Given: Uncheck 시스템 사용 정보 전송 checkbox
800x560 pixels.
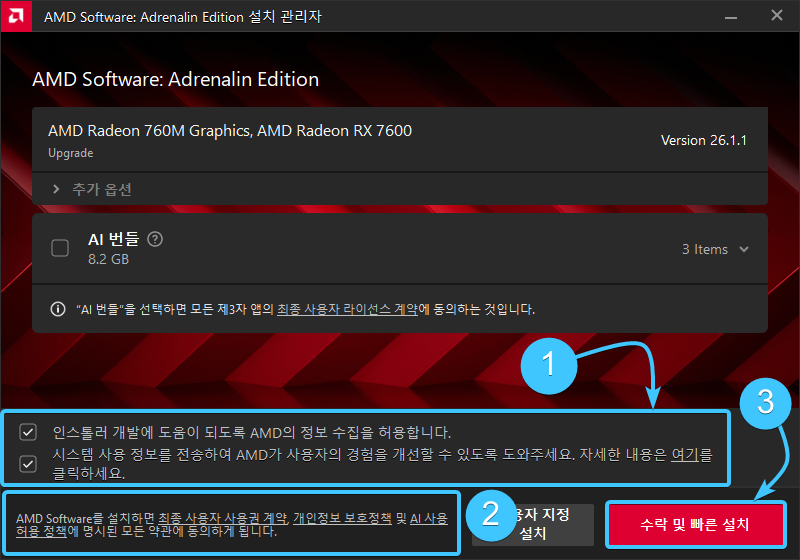Looking at the screenshot, I should tap(28, 464).
